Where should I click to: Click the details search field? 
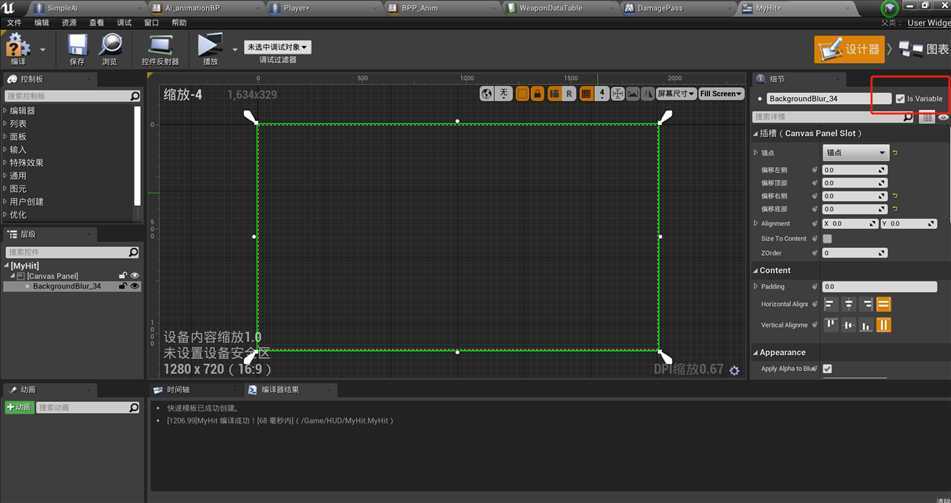coord(833,116)
